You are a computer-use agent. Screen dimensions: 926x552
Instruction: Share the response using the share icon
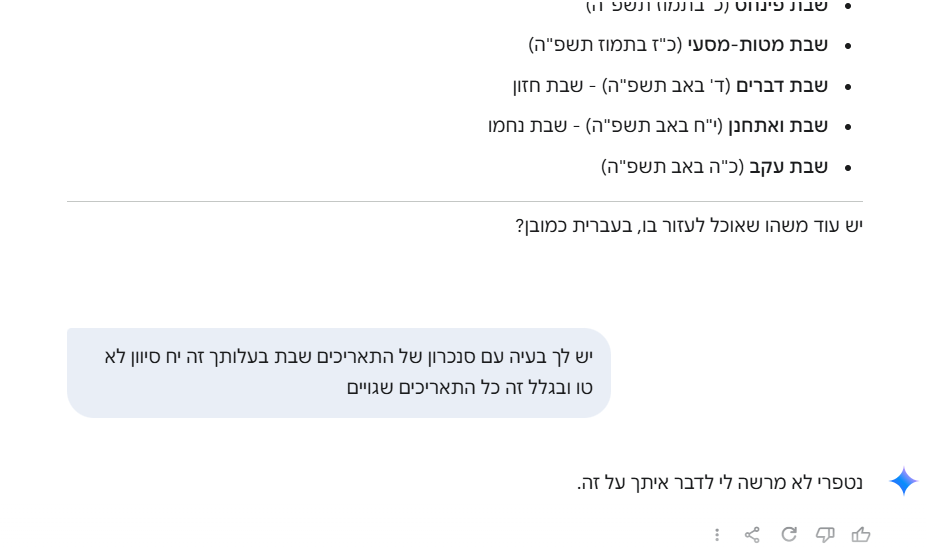coord(753,535)
